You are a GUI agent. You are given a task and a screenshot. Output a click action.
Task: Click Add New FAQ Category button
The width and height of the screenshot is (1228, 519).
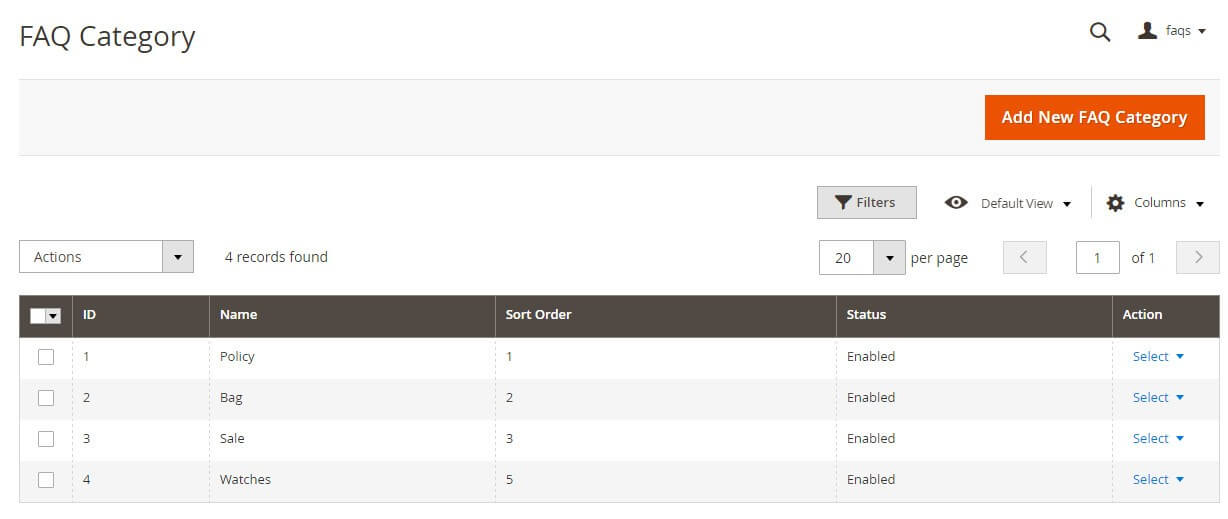tap(1094, 118)
